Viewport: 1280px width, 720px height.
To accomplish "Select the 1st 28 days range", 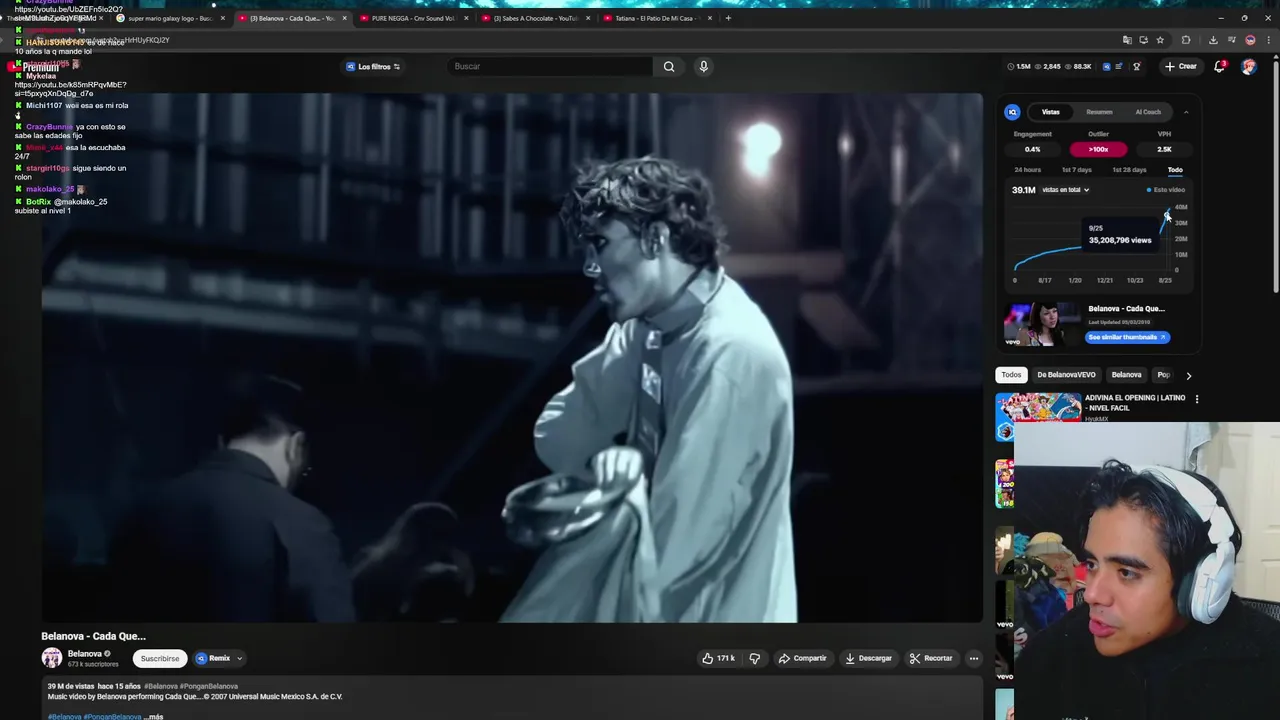I will pos(1129,170).
